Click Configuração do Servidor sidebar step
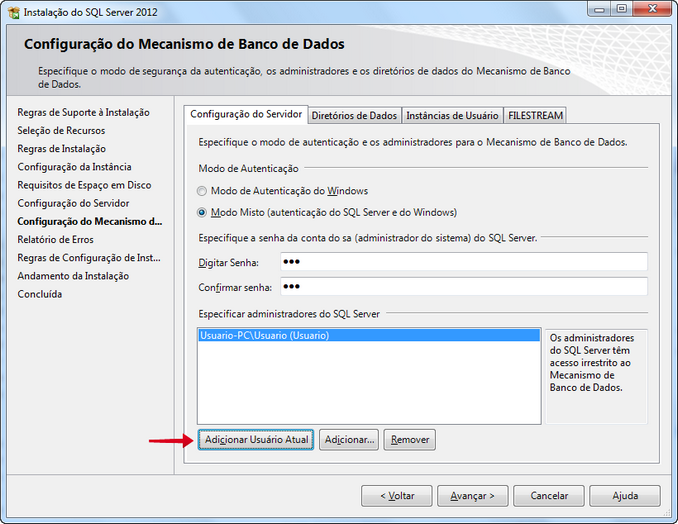 coord(73,203)
